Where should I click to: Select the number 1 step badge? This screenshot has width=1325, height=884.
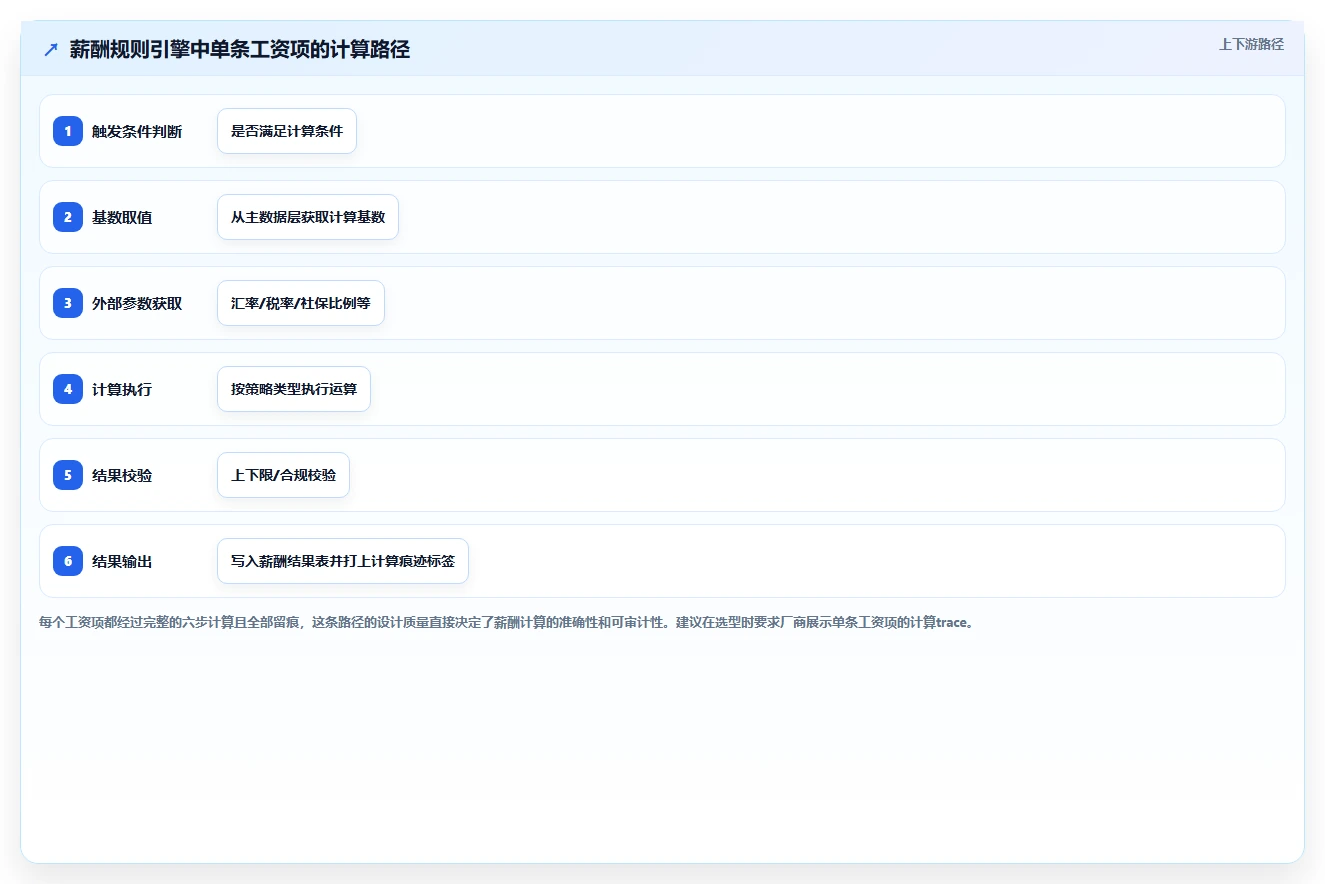68,131
